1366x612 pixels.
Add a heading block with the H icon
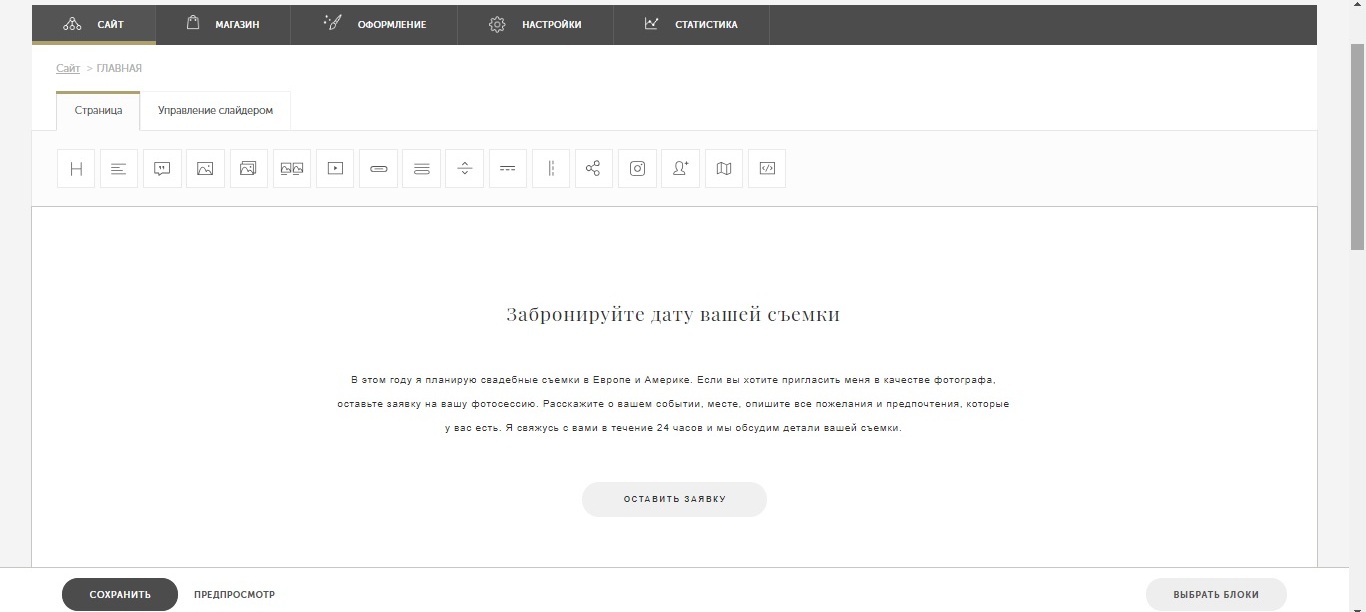point(76,169)
